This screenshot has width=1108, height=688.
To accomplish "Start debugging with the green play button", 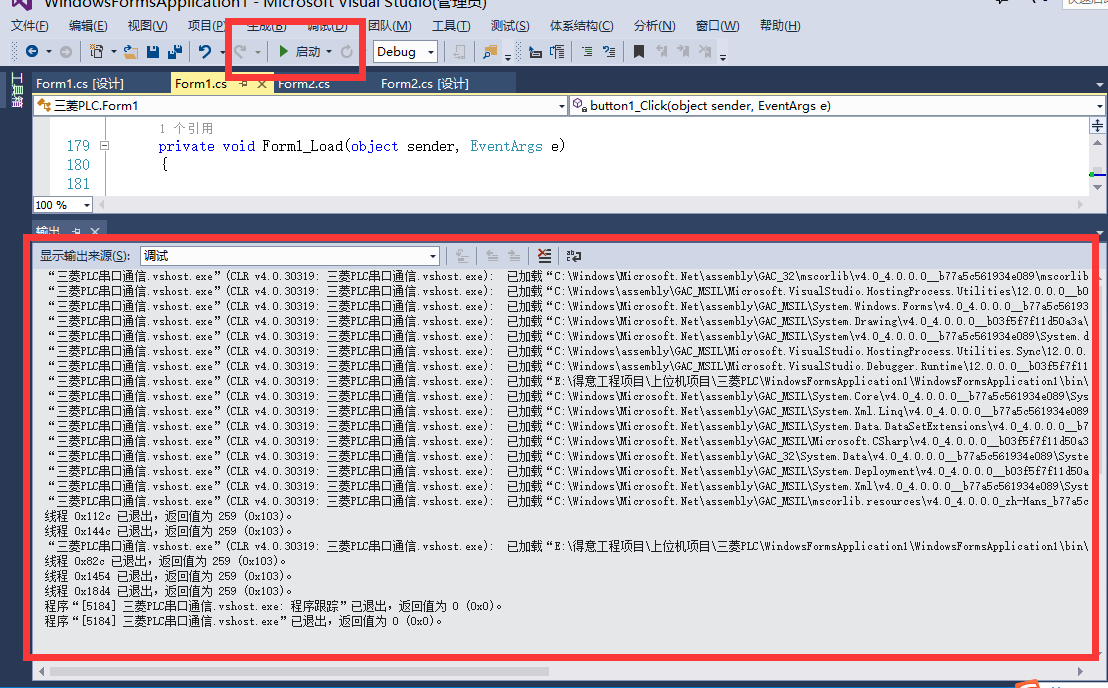I will point(283,52).
